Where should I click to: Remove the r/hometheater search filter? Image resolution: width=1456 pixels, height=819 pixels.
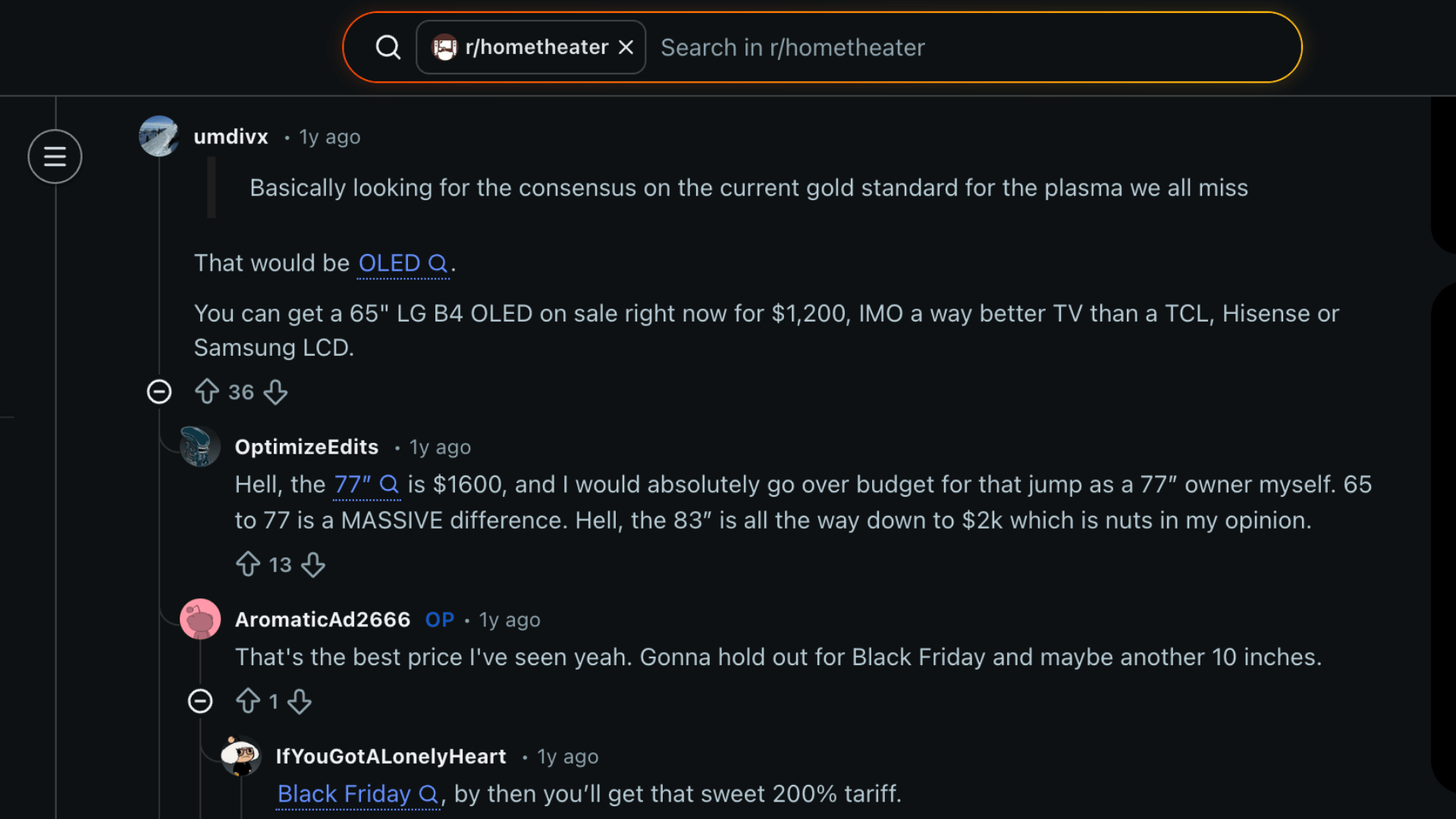625,46
